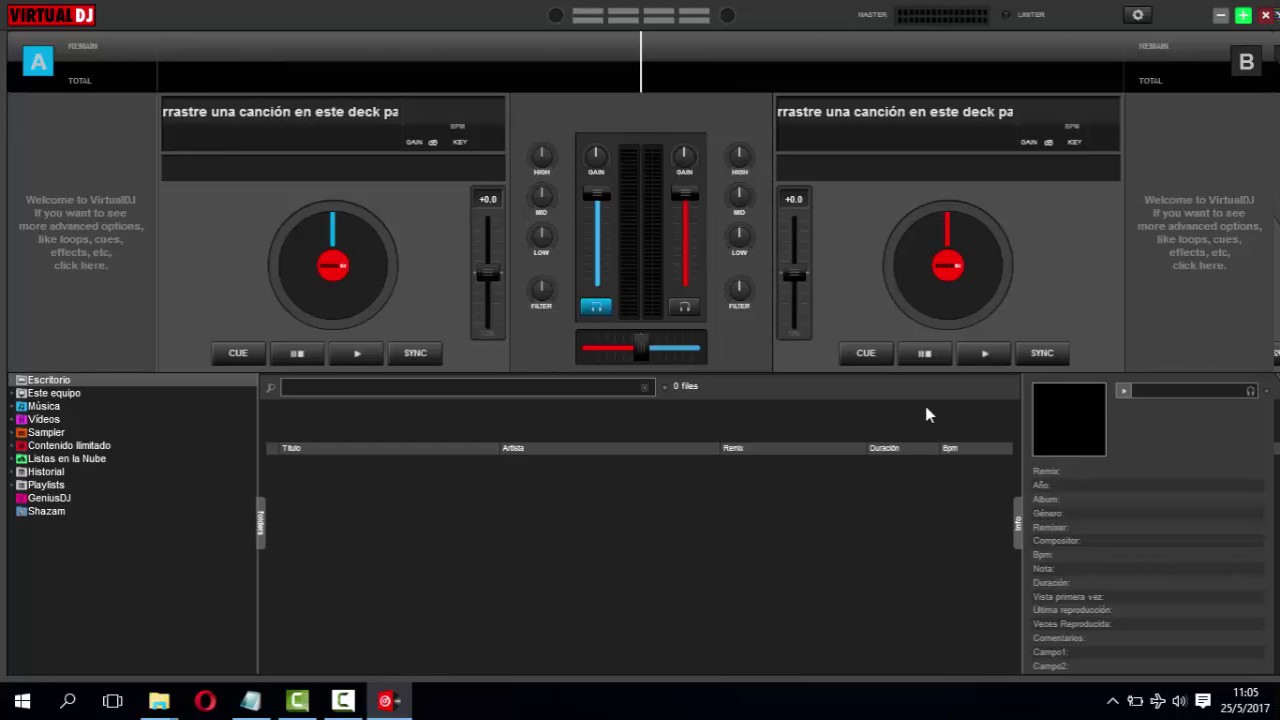This screenshot has height=720, width=1280.
Task: Expand the Historial folder
Action: tap(12, 472)
